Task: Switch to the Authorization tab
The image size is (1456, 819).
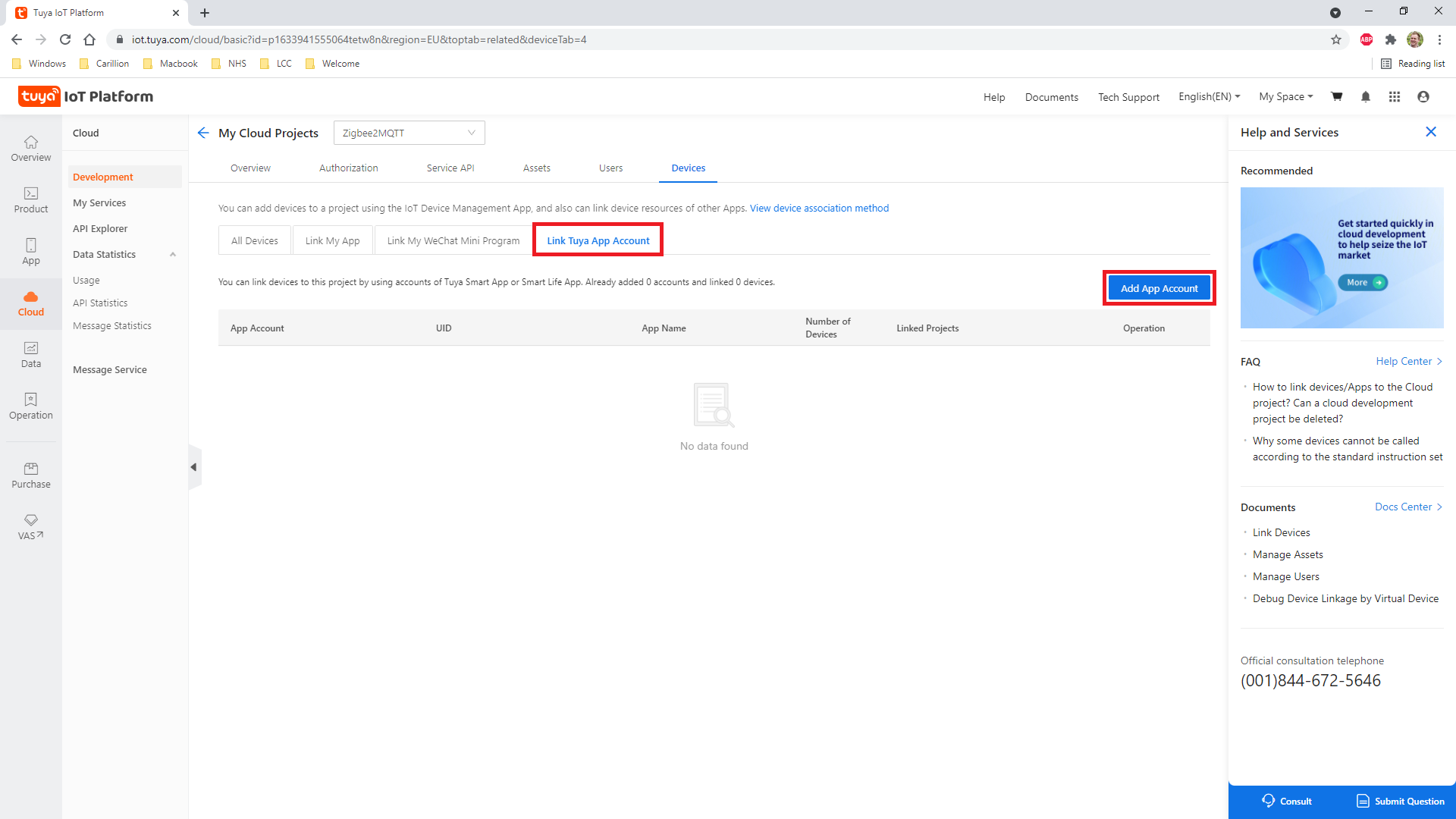Action: (349, 168)
